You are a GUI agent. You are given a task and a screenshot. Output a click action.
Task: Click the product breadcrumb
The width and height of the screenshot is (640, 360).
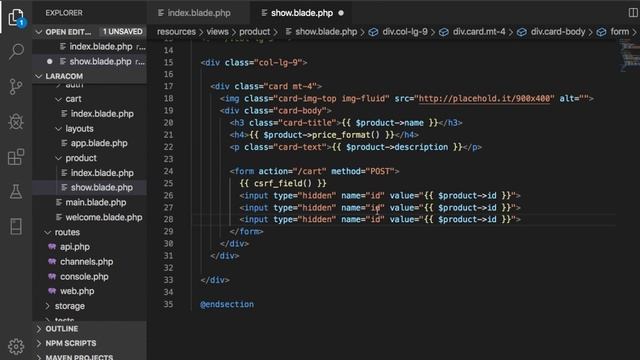tap(254, 32)
